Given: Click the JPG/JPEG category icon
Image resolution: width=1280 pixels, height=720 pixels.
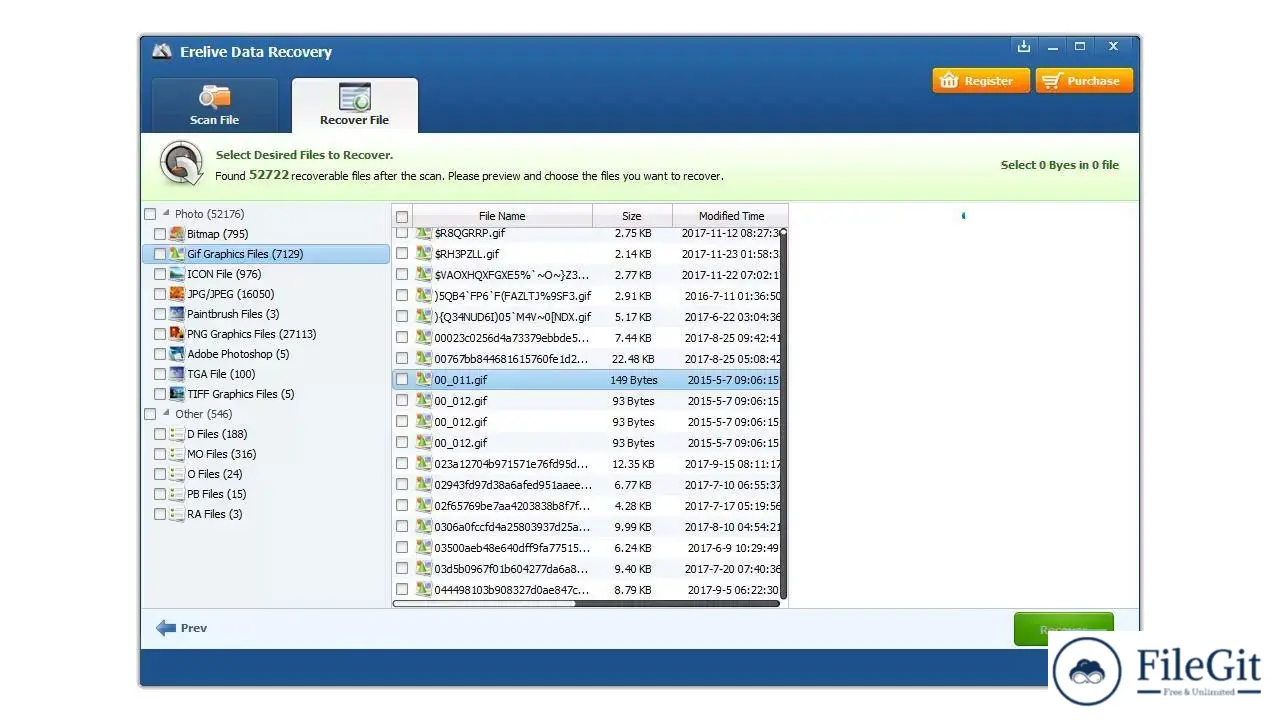Looking at the screenshot, I should click(x=177, y=294).
